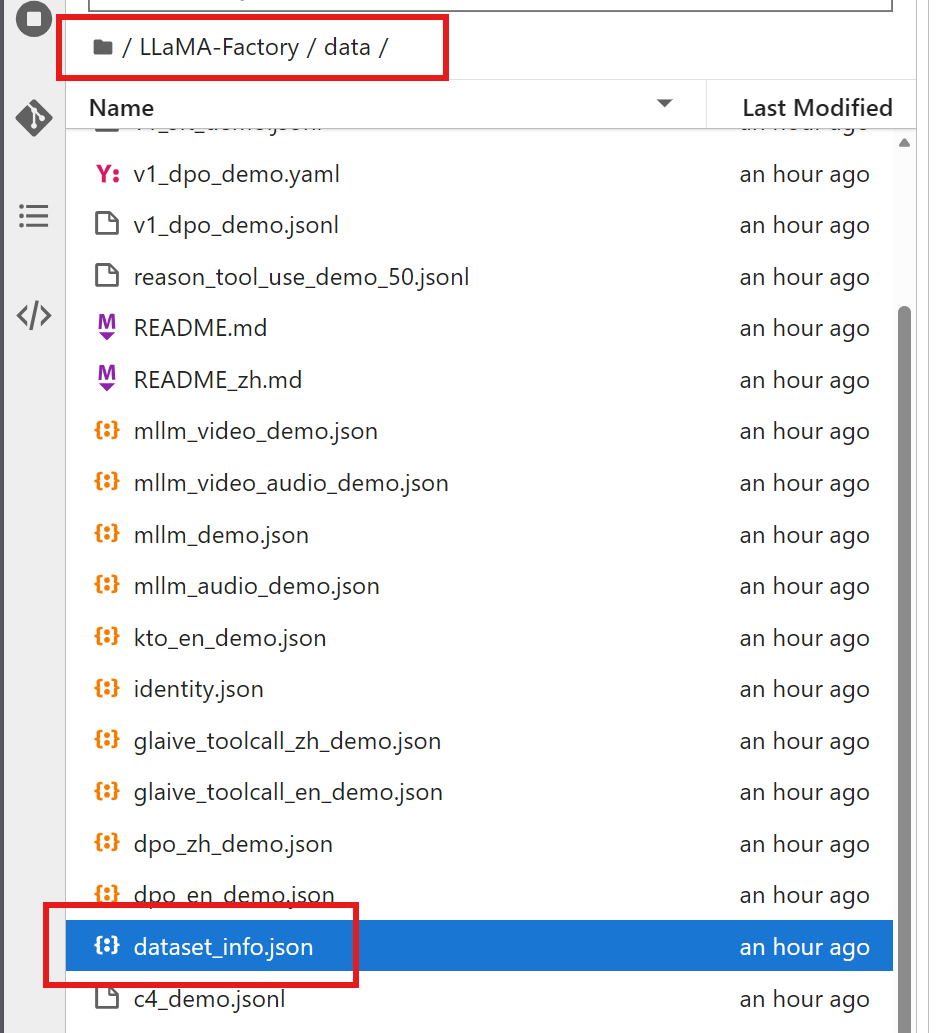
Task: Navigate to LLaMA-Factory in the breadcrumb
Action: coord(219,47)
